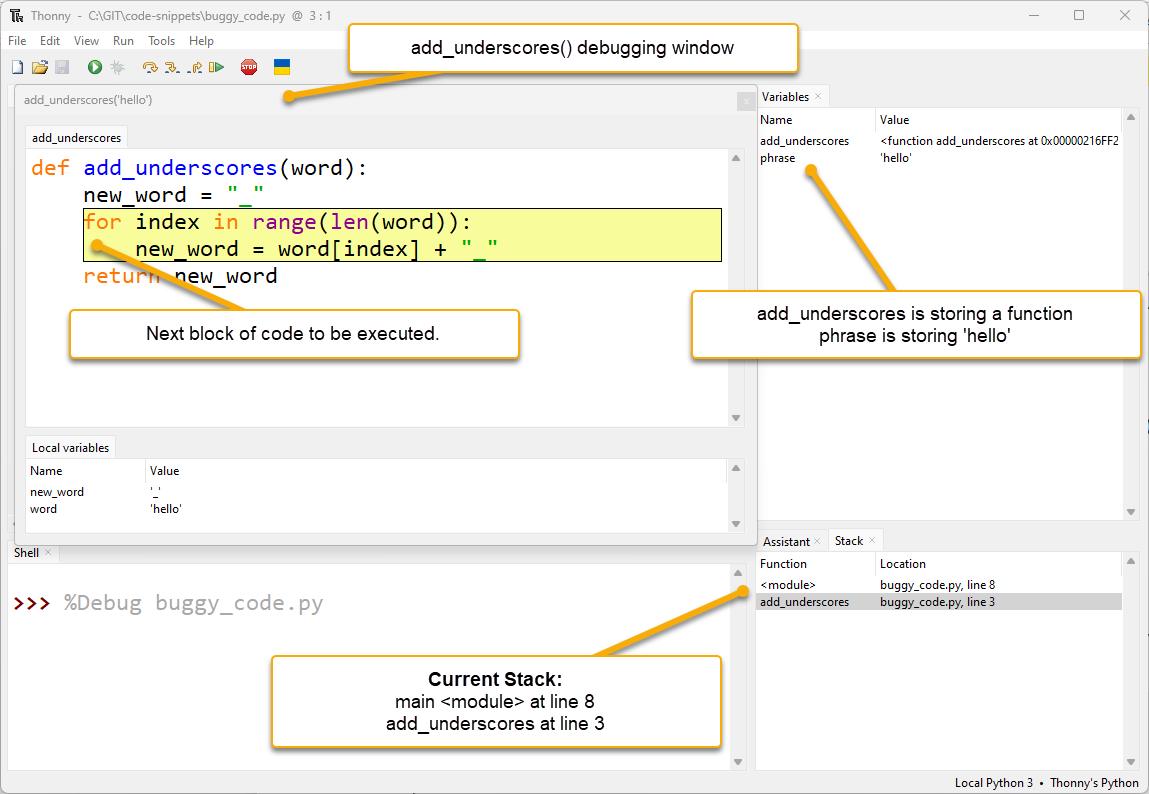Click scroll down arrow in Shell panel
The width and height of the screenshot is (1149, 794).
click(738, 762)
